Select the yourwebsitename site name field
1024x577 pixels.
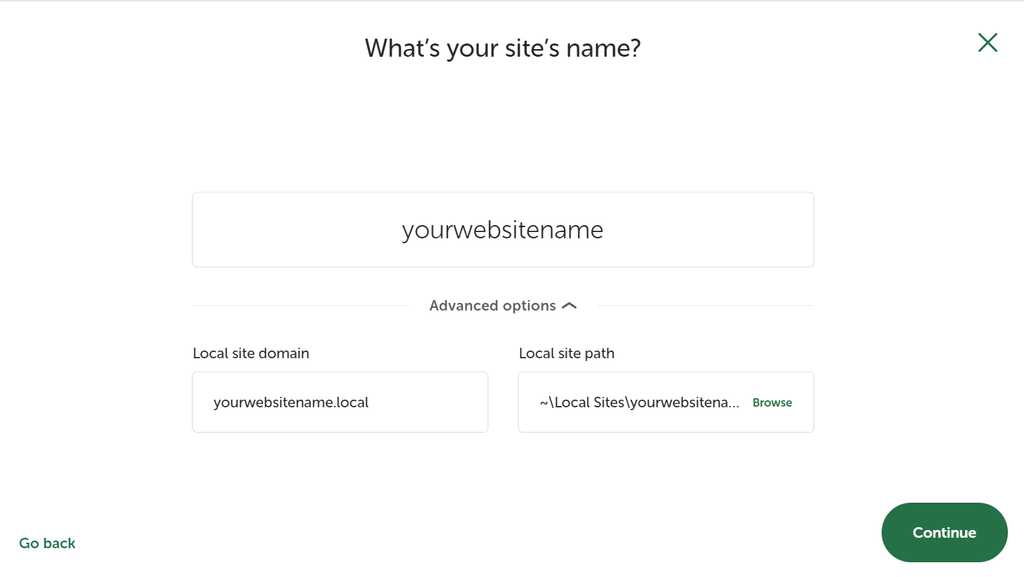pos(503,229)
